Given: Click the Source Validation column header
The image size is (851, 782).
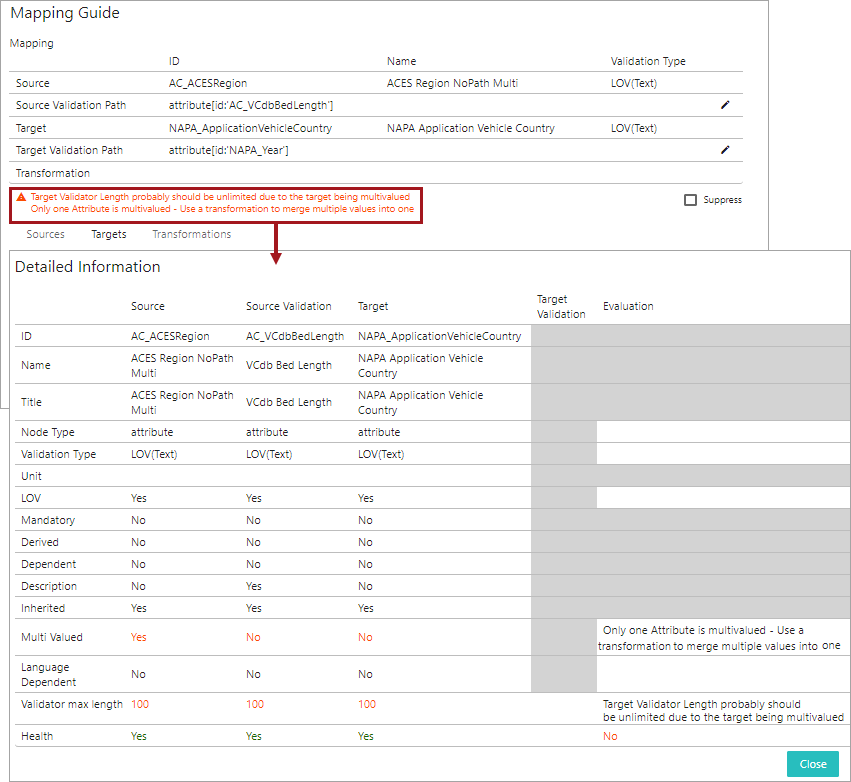Looking at the screenshot, I should point(289,306).
